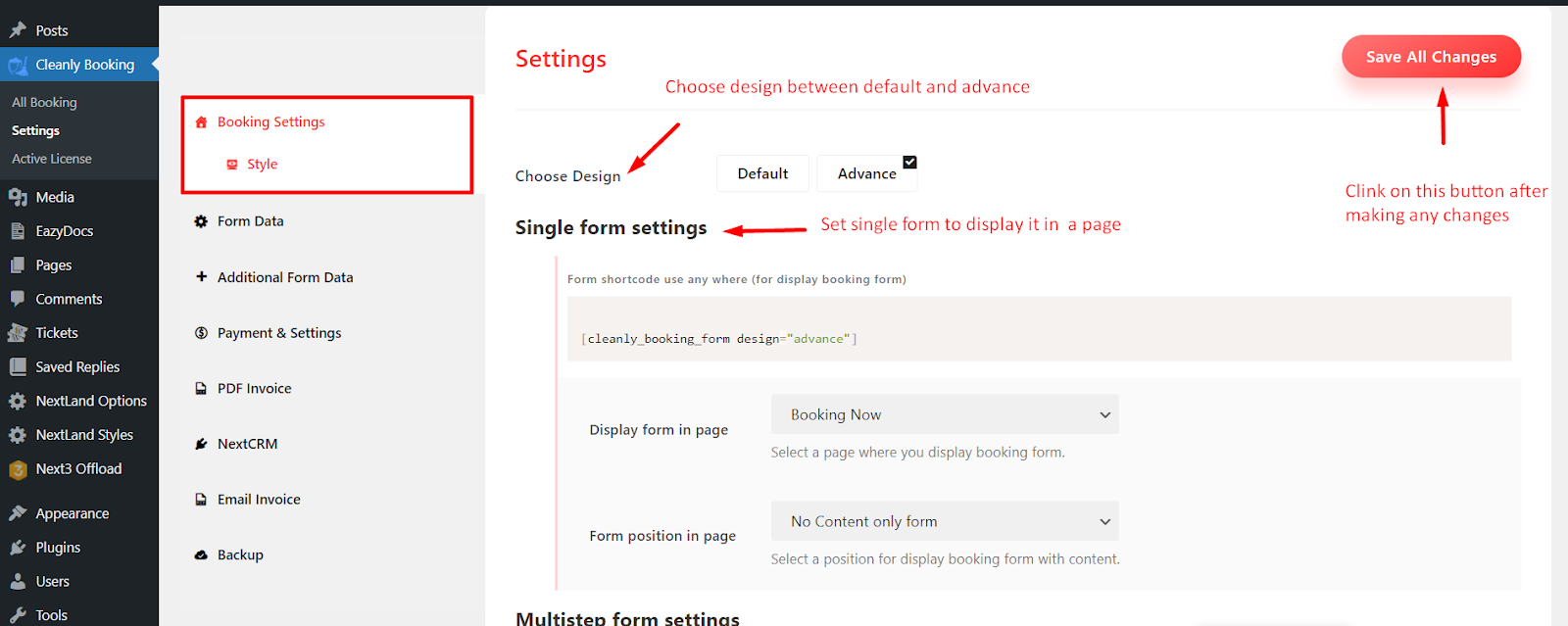Click Save All Changes button
Screen dimensions: 1568x626
click(x=1431, y=57)
